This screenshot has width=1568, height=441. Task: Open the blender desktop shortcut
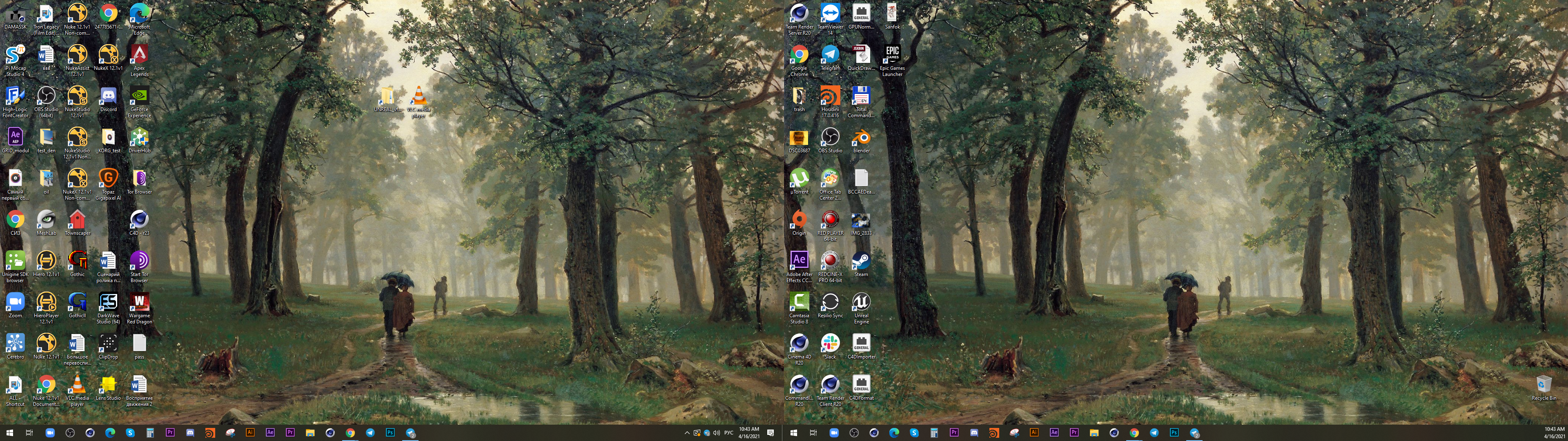point(861,140)
